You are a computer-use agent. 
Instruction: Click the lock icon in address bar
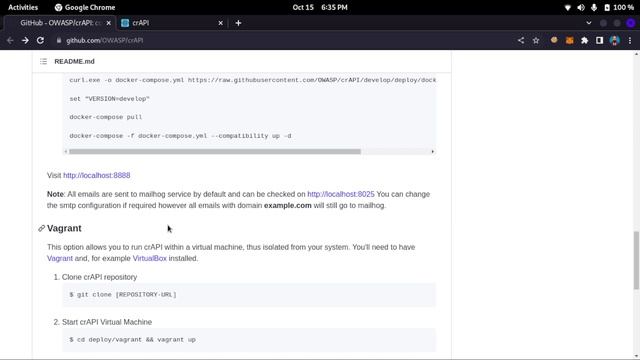[59, 40]
